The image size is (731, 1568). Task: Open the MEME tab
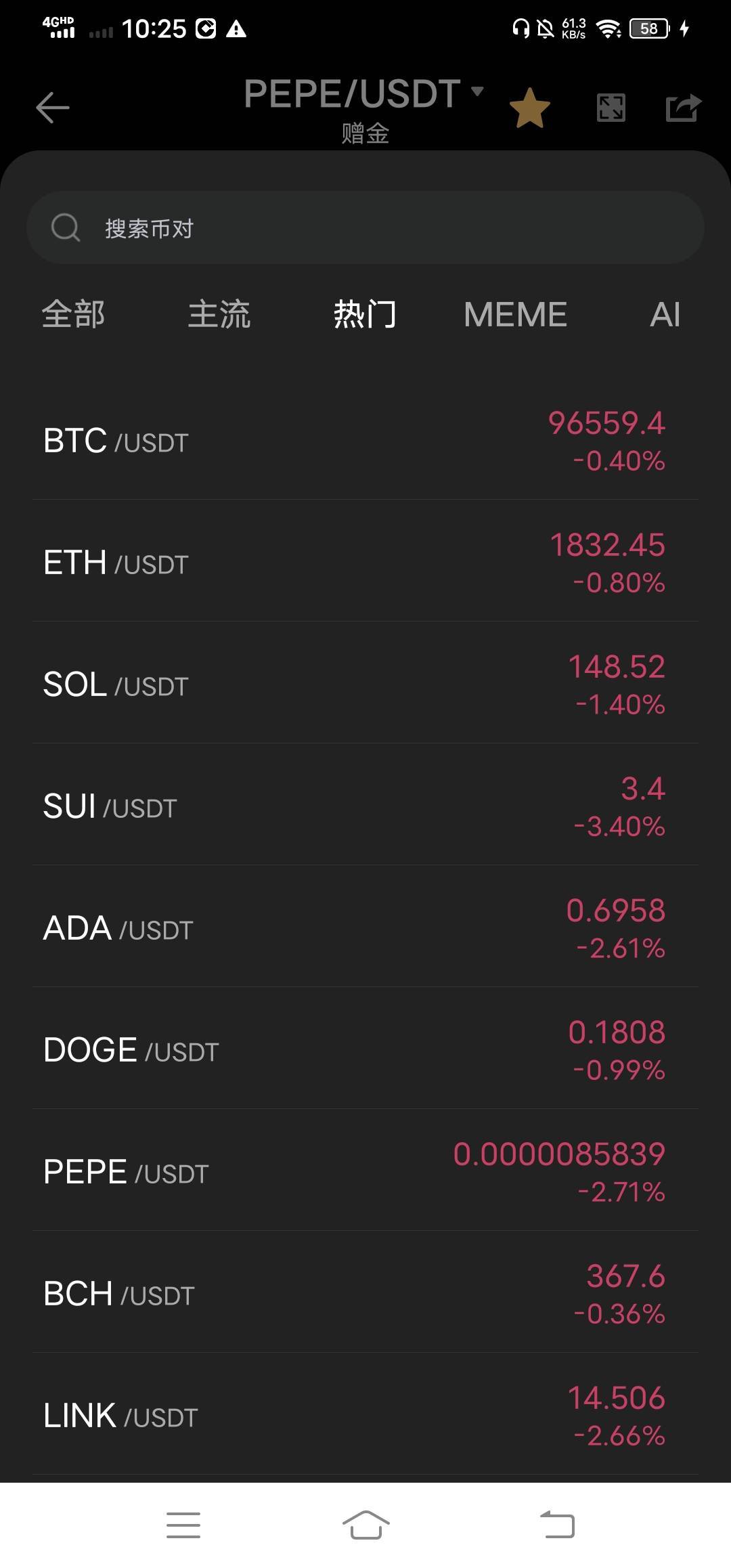coord(515,314)
